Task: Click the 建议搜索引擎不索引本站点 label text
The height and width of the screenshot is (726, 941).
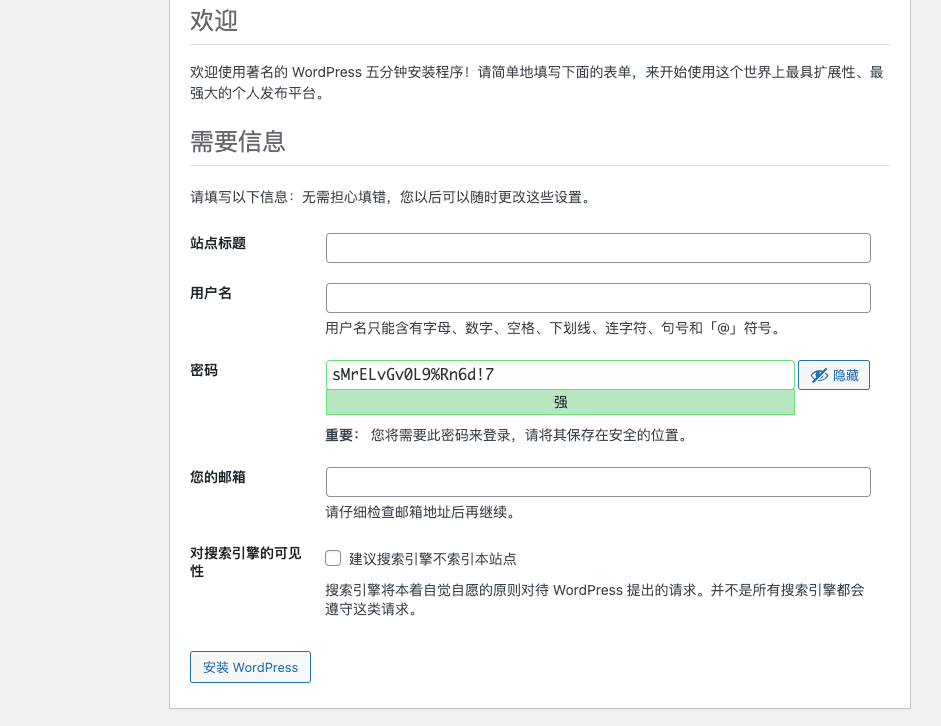Action: click(x=433, y=559)
